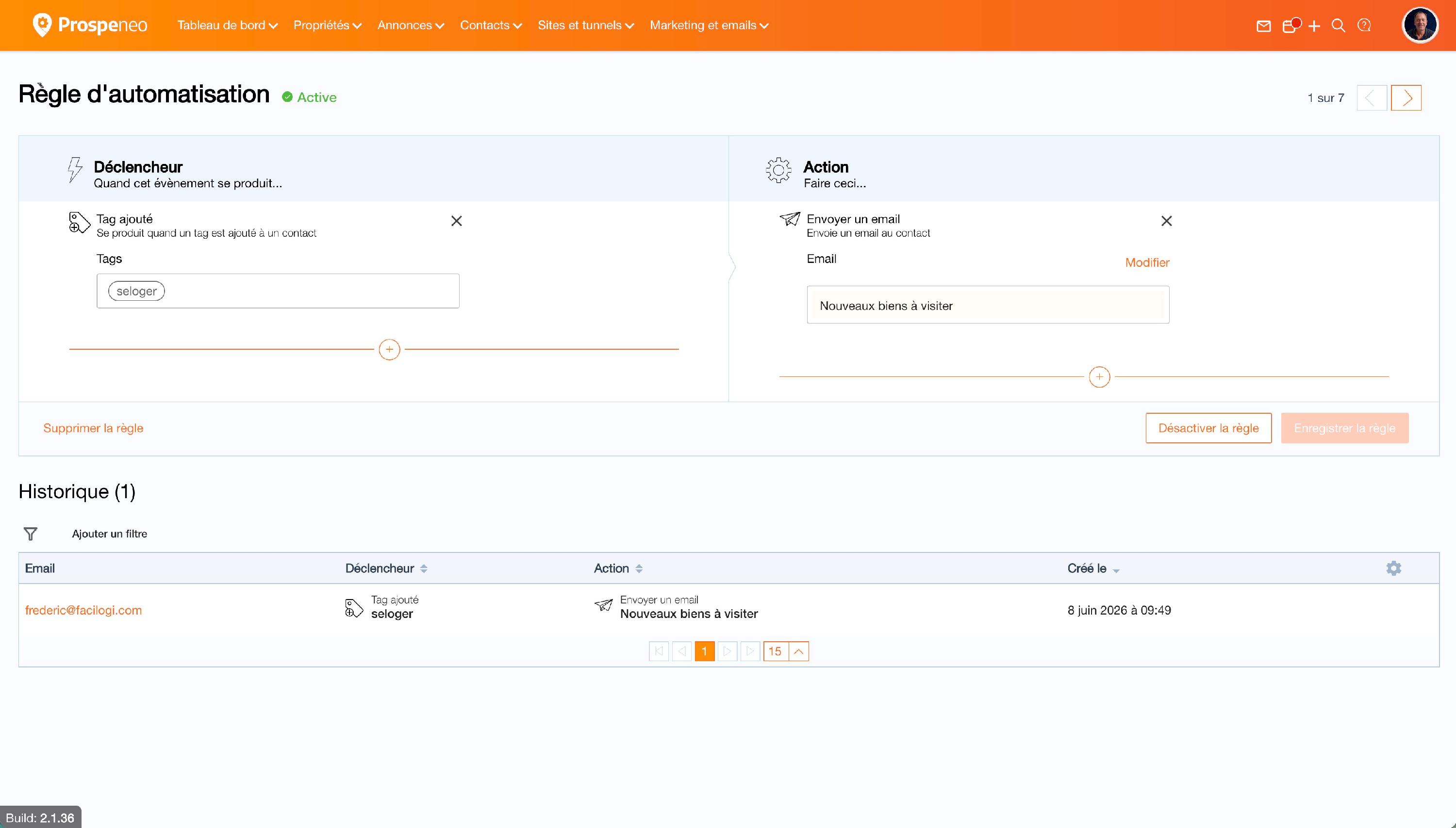Click inside the Tags input field
The width and height of the screenshot is (1456, 828).
(278, 291)
